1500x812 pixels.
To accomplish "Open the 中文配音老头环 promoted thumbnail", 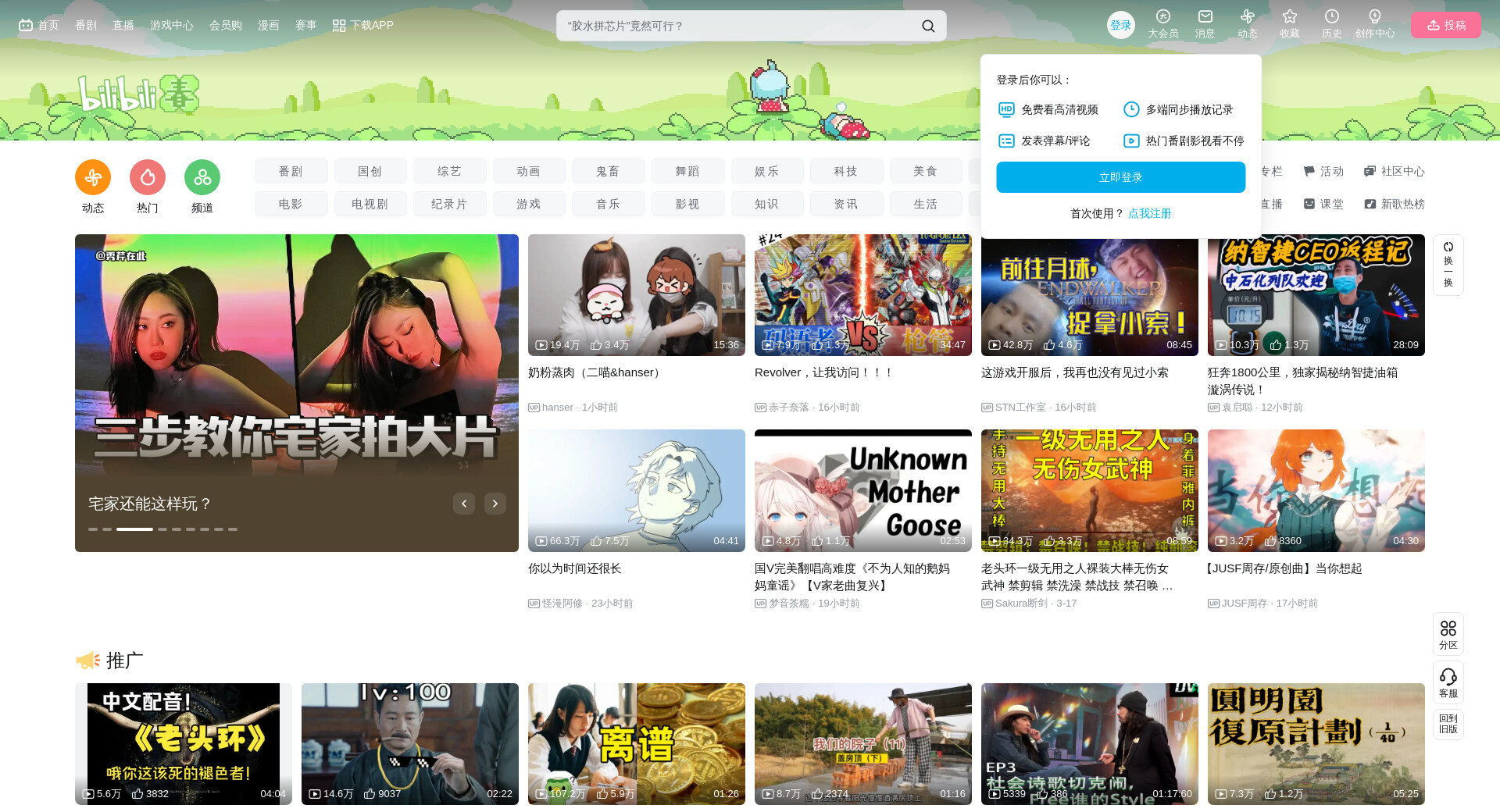I will tap(184, 744).
